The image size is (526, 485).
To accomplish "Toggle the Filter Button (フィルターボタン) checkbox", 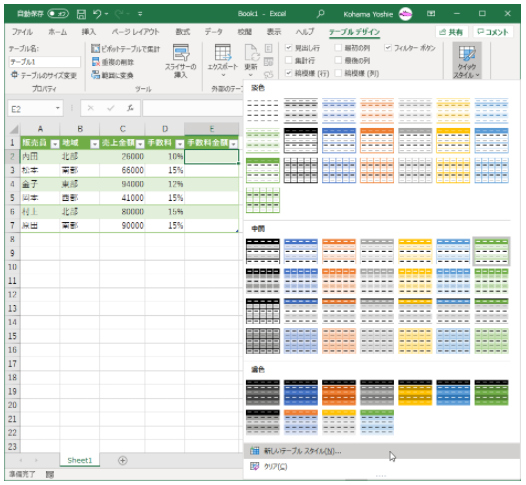I will coord(388,48).
